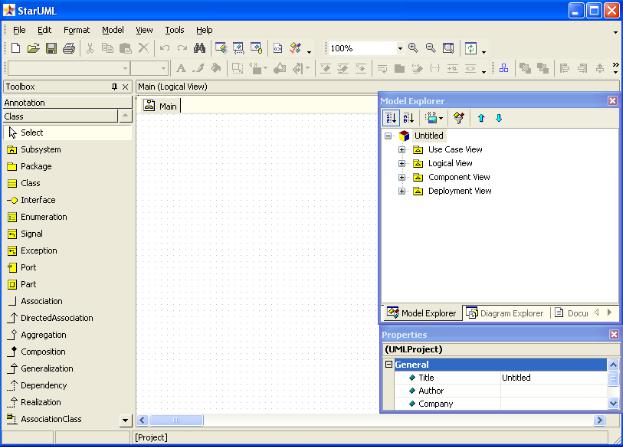This screenshot has width=623, height=447.
Task: Open the Model menu
Action: coord(113,30)
